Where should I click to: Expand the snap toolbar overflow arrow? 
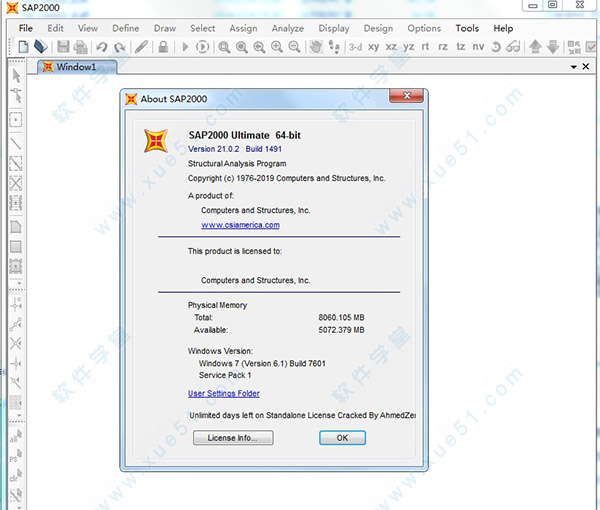coord(19,415)
